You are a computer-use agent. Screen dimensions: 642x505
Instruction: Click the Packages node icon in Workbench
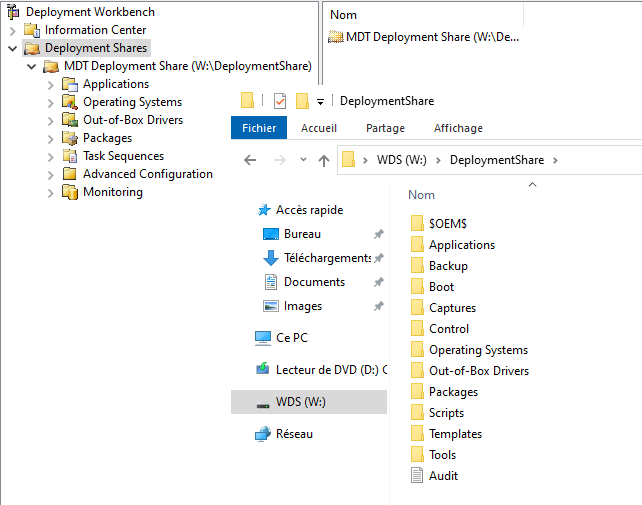pos(70,138)
